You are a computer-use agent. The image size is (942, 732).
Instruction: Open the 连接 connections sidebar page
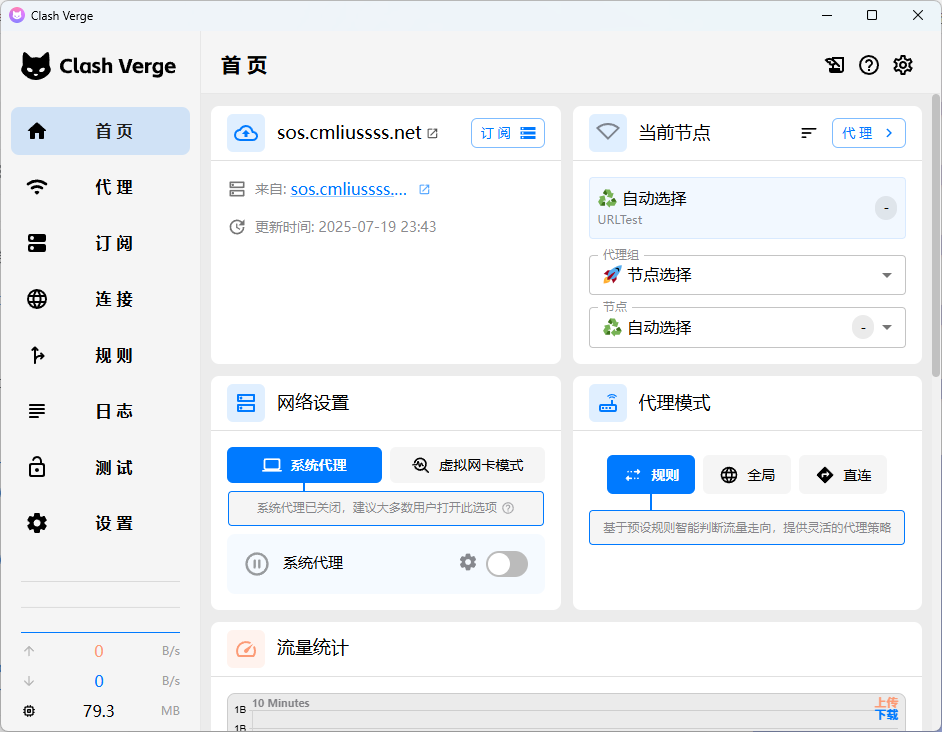[100, 299]
